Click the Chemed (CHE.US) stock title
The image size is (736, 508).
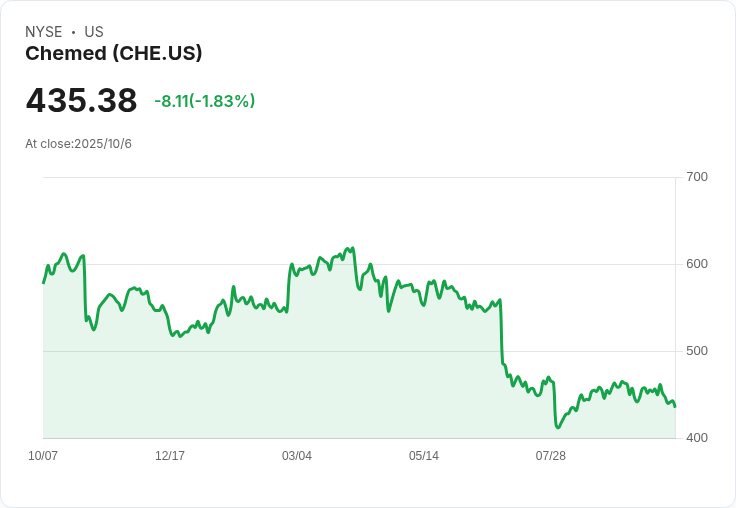tap(114, 53)
